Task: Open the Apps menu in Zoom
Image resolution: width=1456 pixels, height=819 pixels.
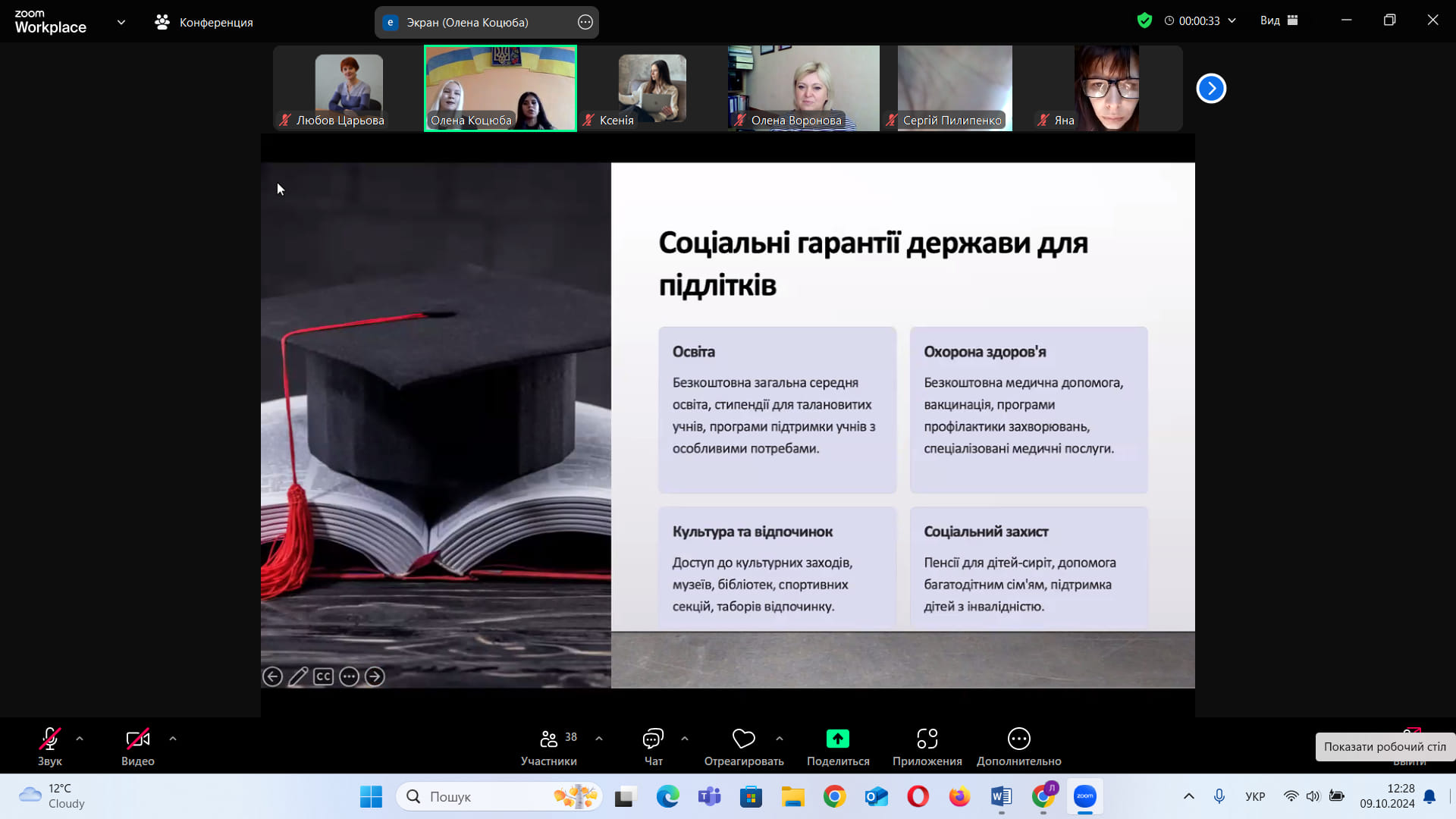Action: tap(927, 747)
